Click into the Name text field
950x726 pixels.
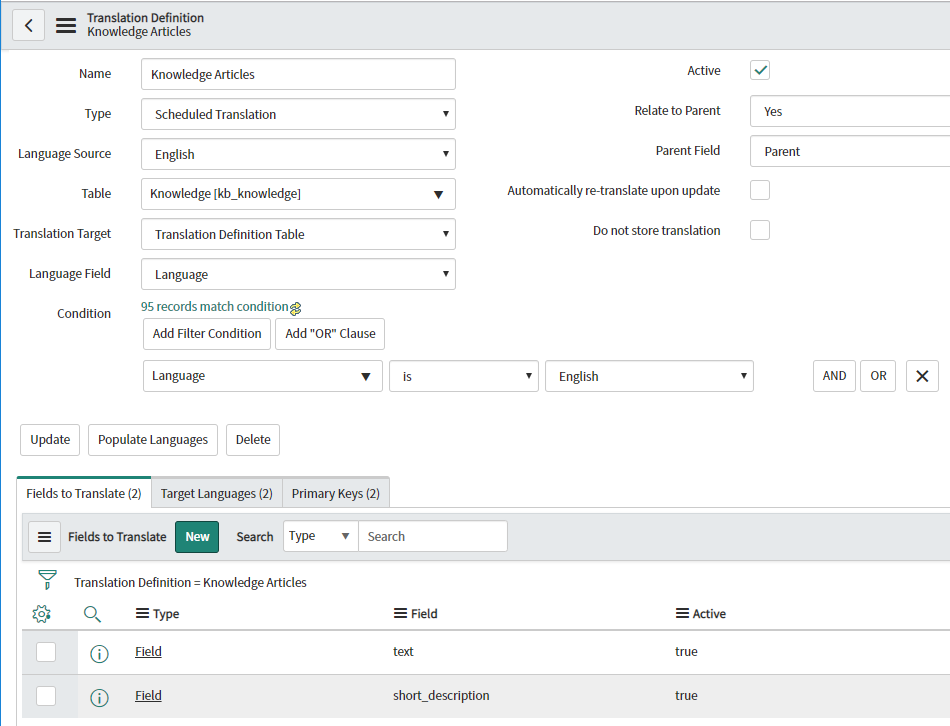[298, 74]
